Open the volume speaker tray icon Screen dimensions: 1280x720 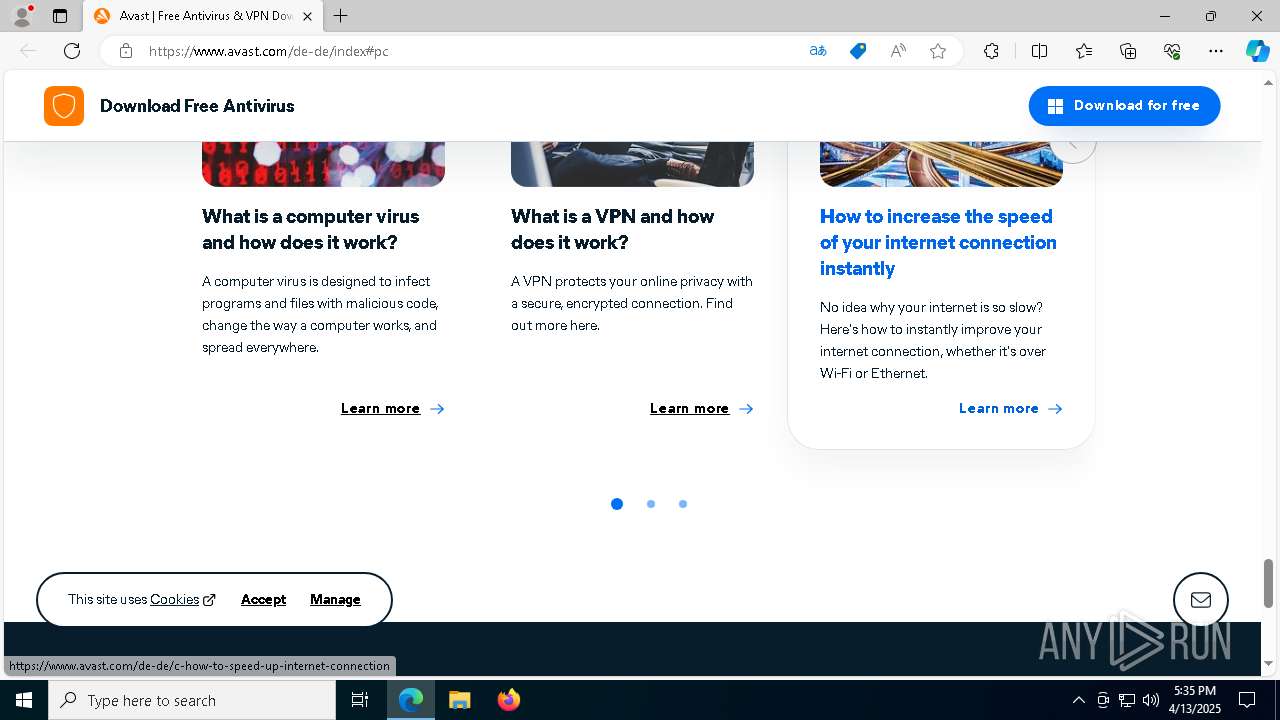tap(1151, 700)
